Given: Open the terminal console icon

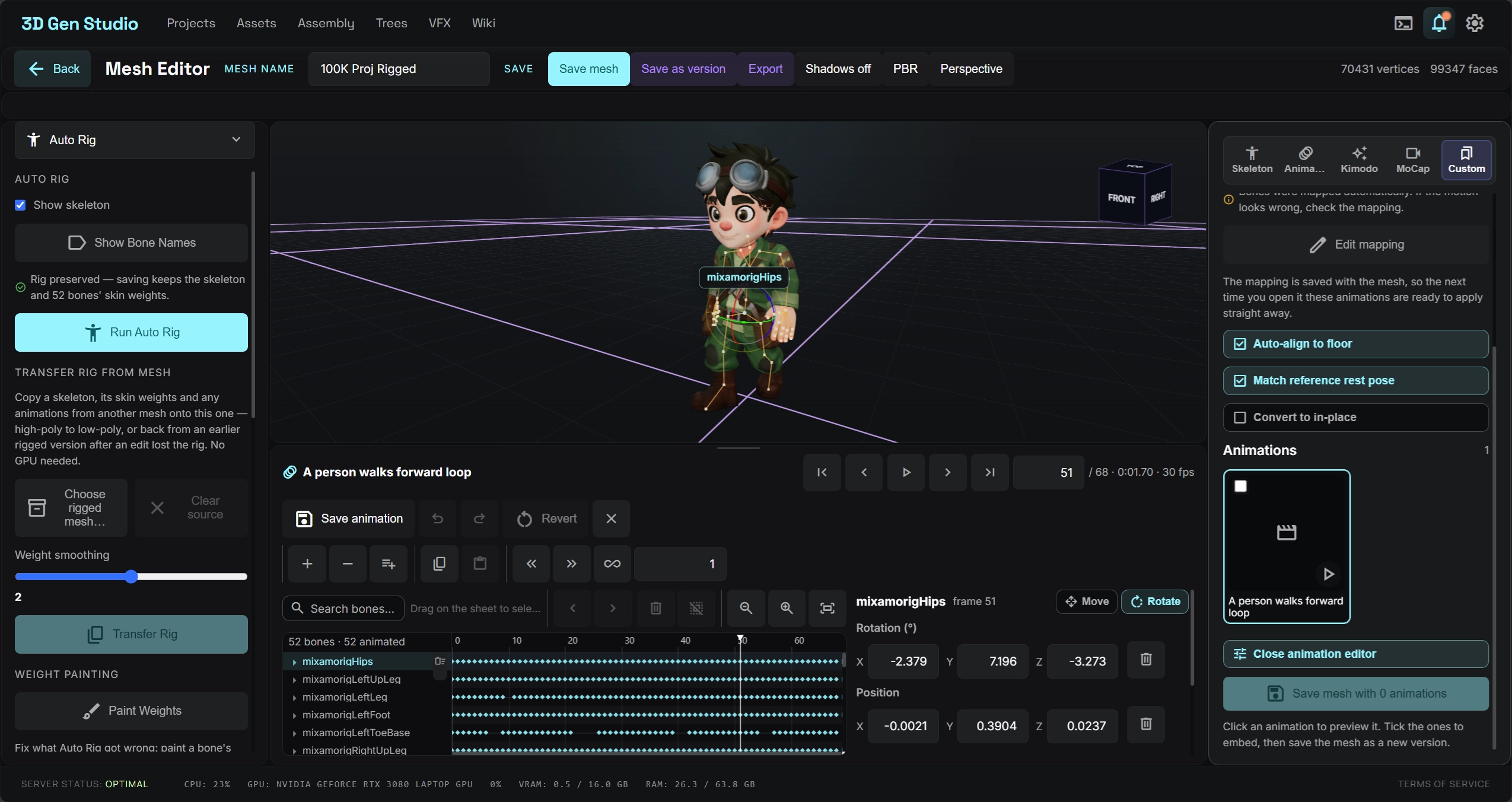Looking at the screenshot, I should coord(1403,23).
